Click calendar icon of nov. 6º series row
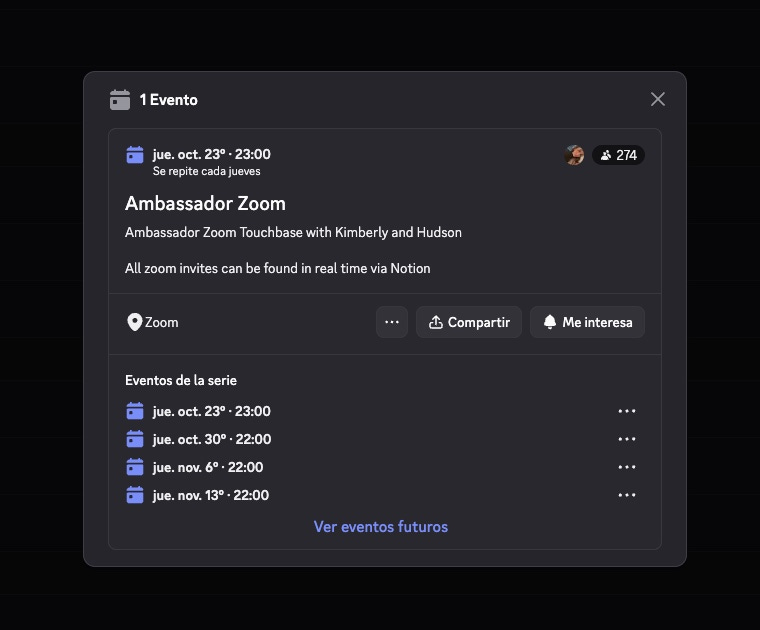The width and height of the screenshot is (760, 630). [x=135, y=467]
